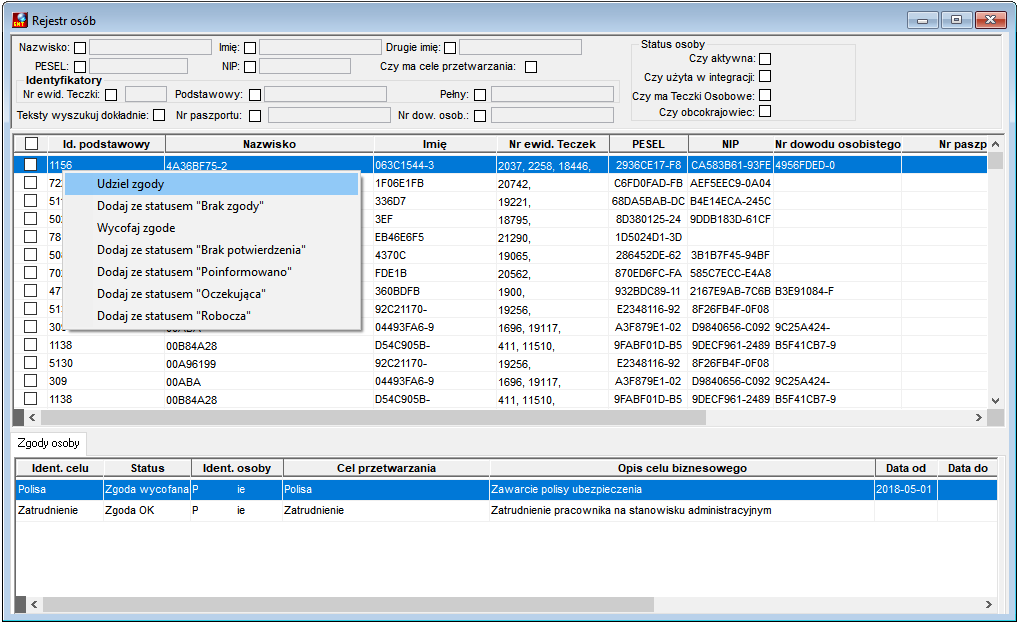Click Zgoda wycofana status cell
Screen dimensions: 1017x622
(x=147, y=489)
